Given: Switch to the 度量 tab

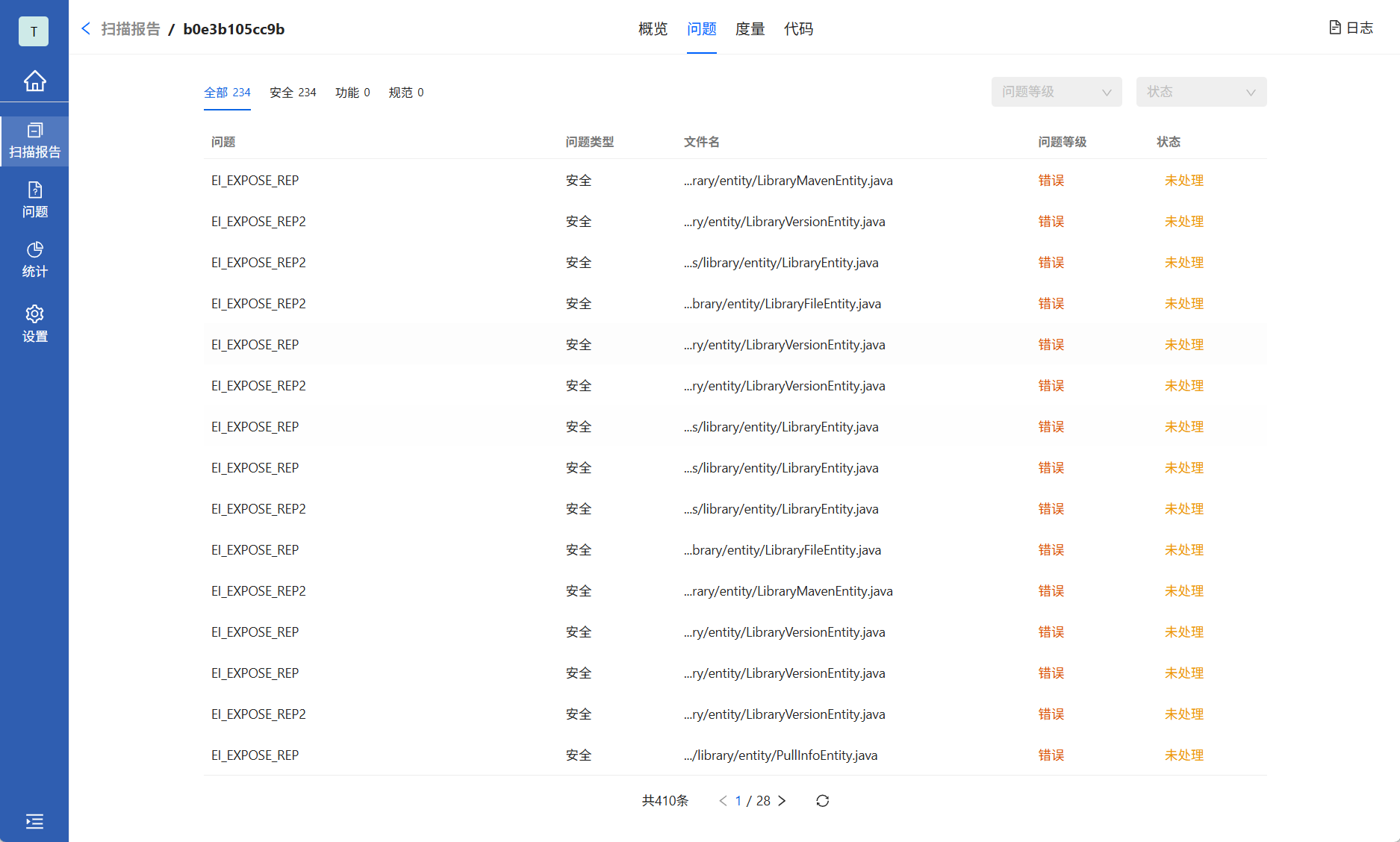Looking at the screenshot, I should [750, 28].
